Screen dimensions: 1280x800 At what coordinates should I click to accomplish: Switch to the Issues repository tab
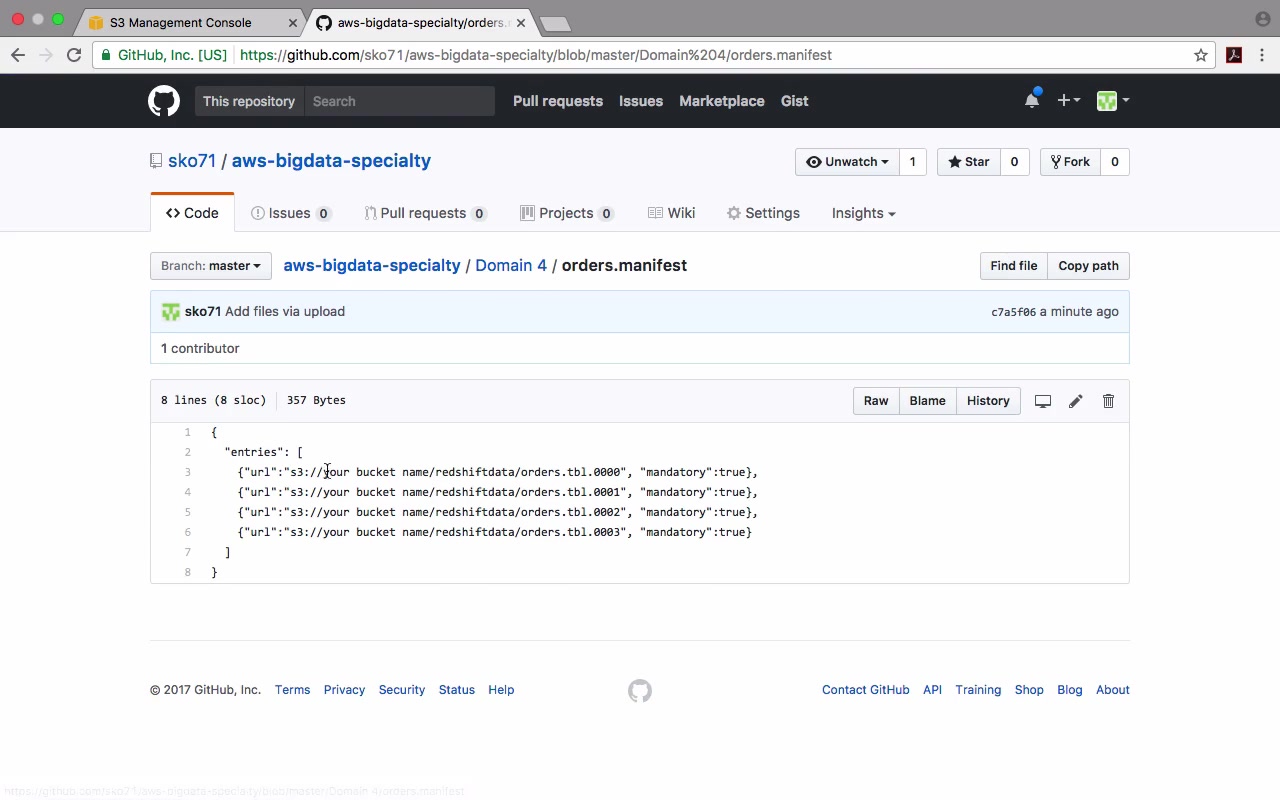click(x=291, y=213)
